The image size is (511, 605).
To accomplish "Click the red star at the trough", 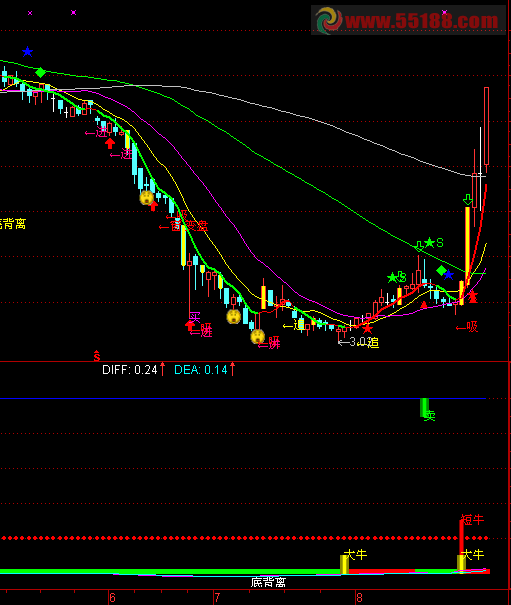I will (x=367, y=329).
